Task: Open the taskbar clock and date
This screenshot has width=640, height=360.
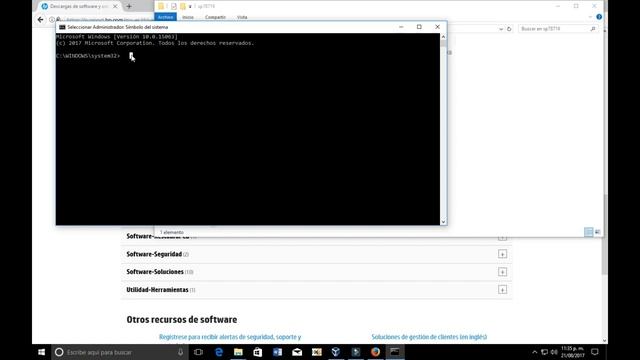Action: pyautogui.click(x=572, y=352)
